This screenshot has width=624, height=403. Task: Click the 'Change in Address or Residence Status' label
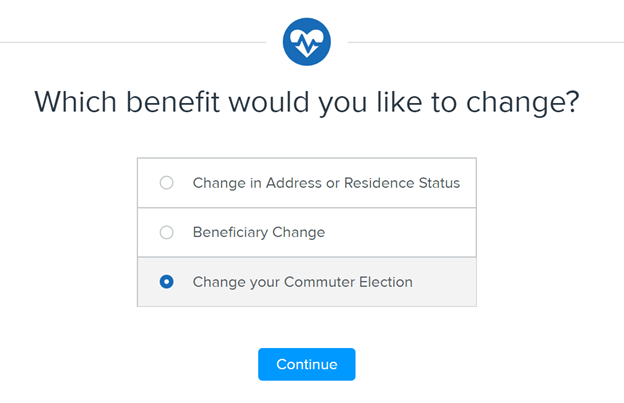pos(326,183)
